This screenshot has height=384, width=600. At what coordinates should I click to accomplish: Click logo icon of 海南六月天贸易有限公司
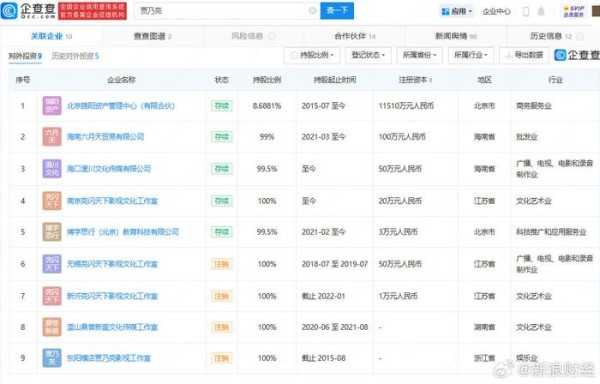click(x=52, y=137)
